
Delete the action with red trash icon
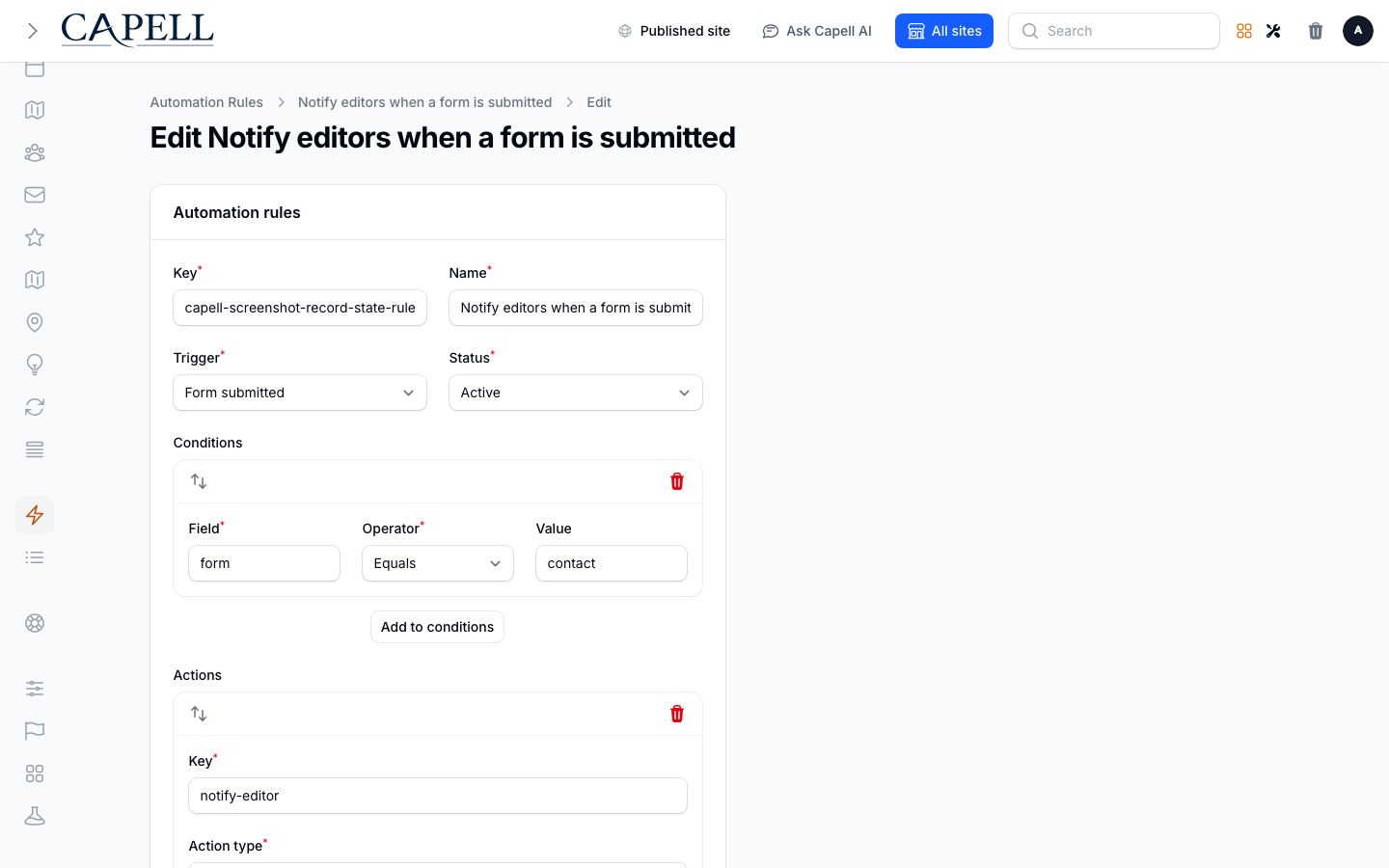677,714
